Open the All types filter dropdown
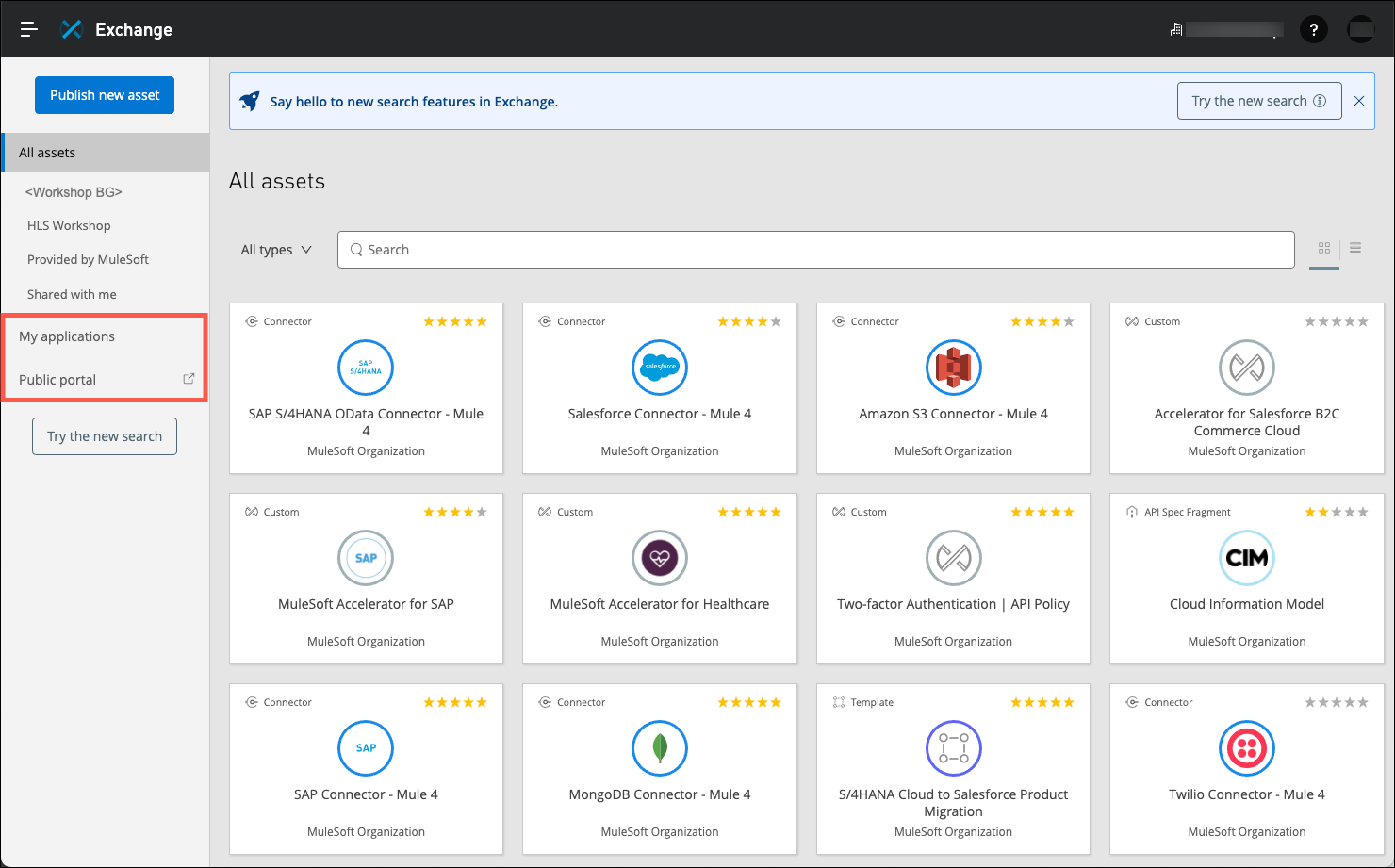This screenshot has width=1395, height=868. [276, 250]
